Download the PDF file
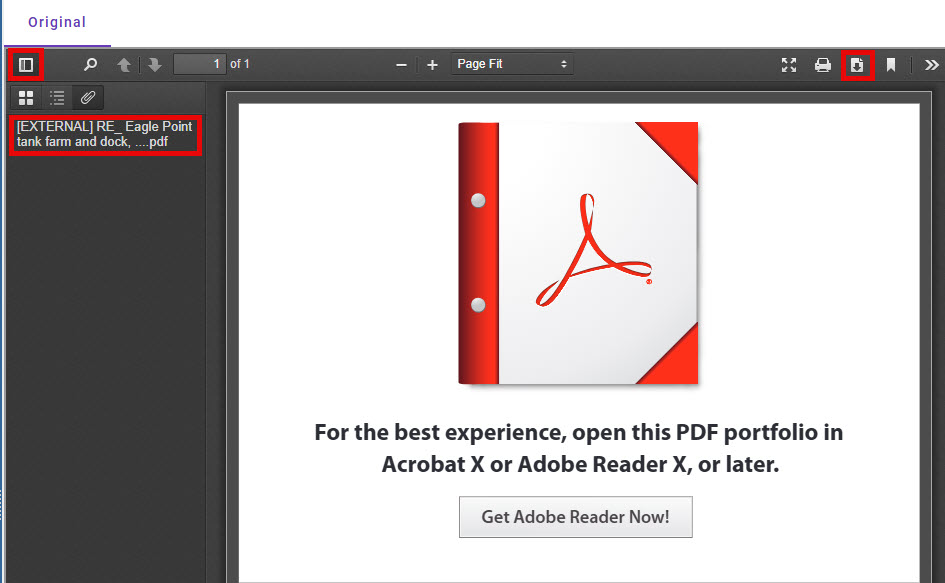The height and width of the screenshot is (583, 945). coord(857,65)
